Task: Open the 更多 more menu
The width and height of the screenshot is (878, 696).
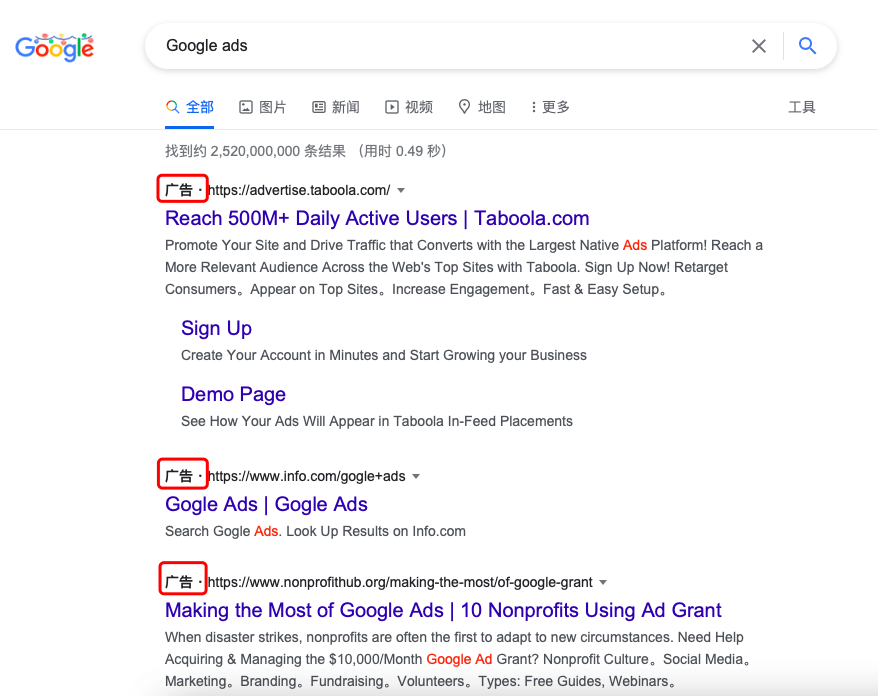Action: (x=550, y=107)
